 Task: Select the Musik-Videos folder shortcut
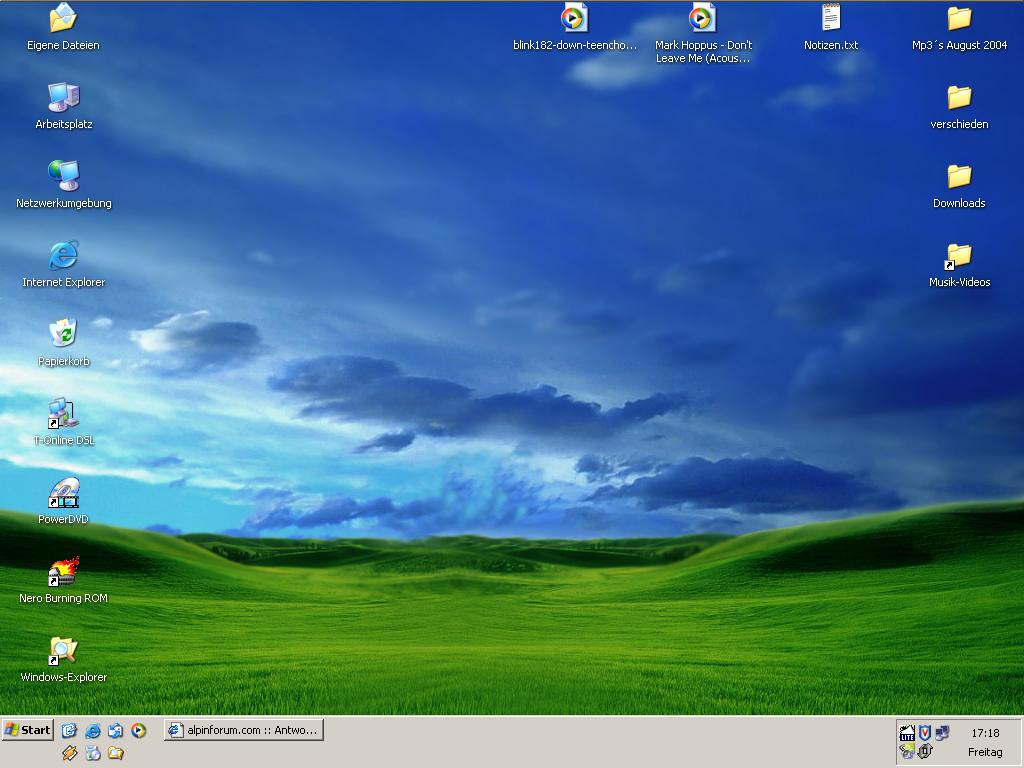959,256
